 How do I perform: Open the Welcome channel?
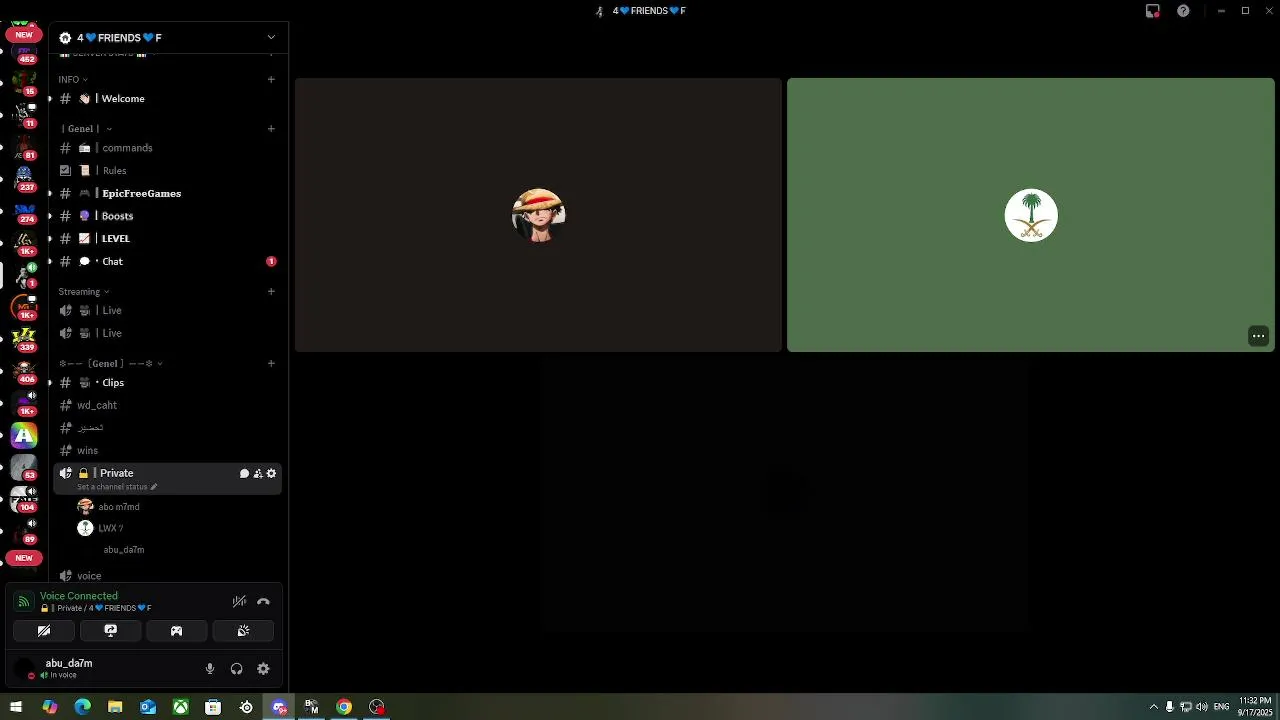pos(167,99)
